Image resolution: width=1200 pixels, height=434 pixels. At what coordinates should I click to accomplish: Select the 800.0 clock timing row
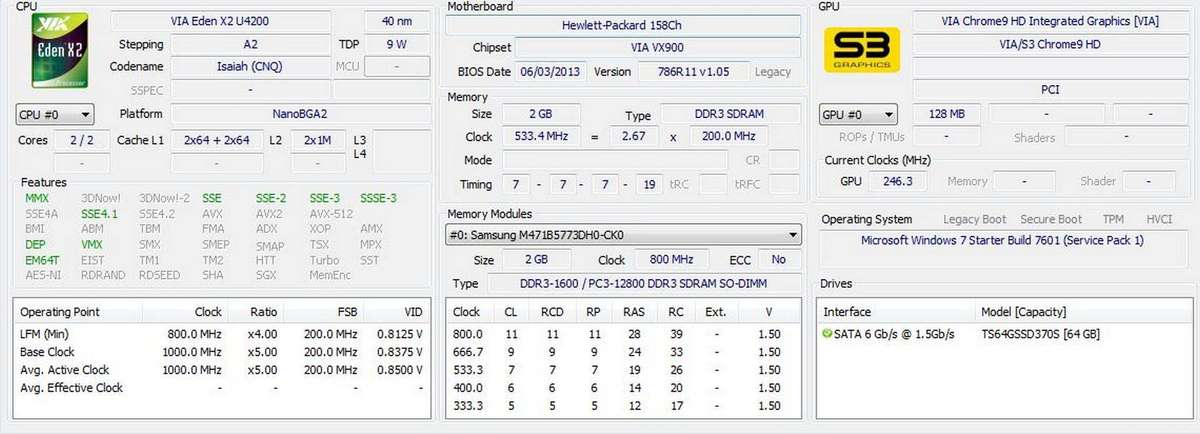[624, 334]
